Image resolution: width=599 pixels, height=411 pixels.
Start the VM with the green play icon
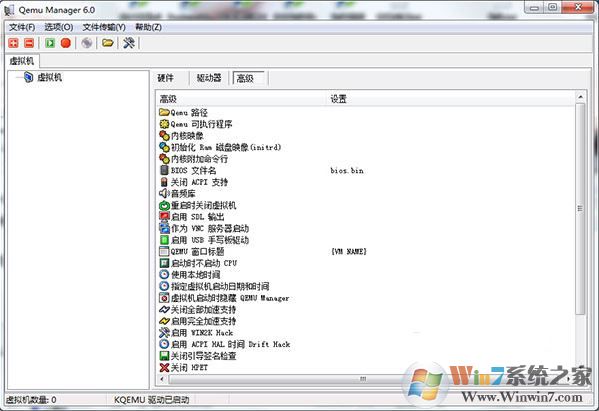pos(50,43)
